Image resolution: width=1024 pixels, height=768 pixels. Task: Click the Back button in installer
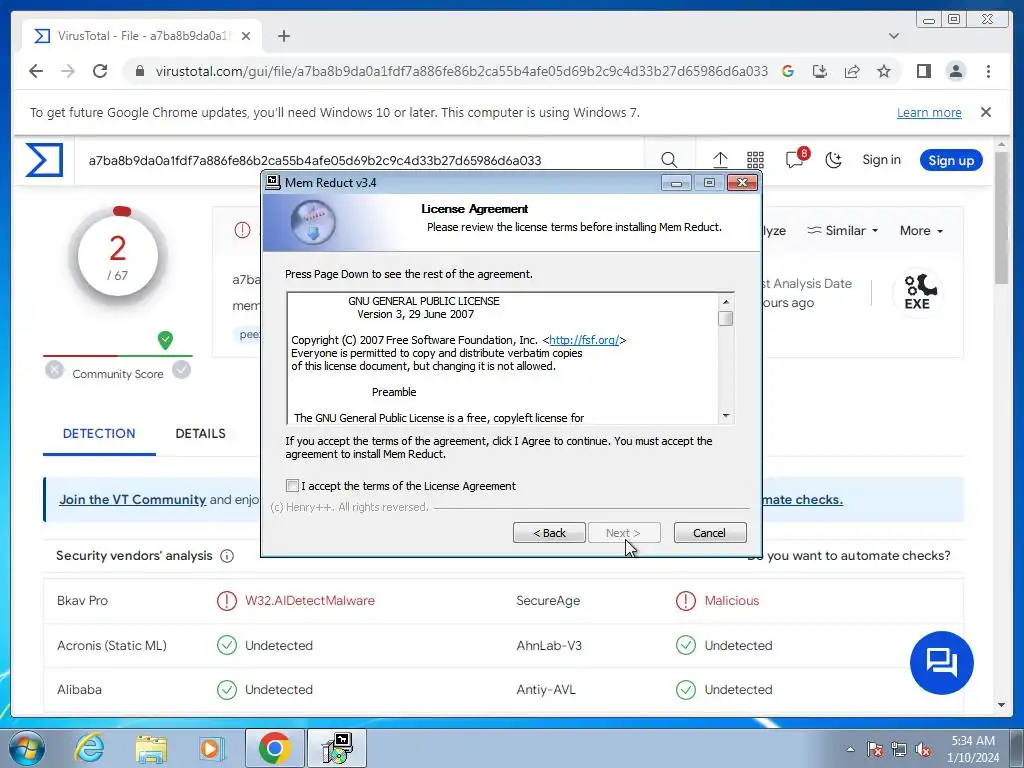point(549,533)
